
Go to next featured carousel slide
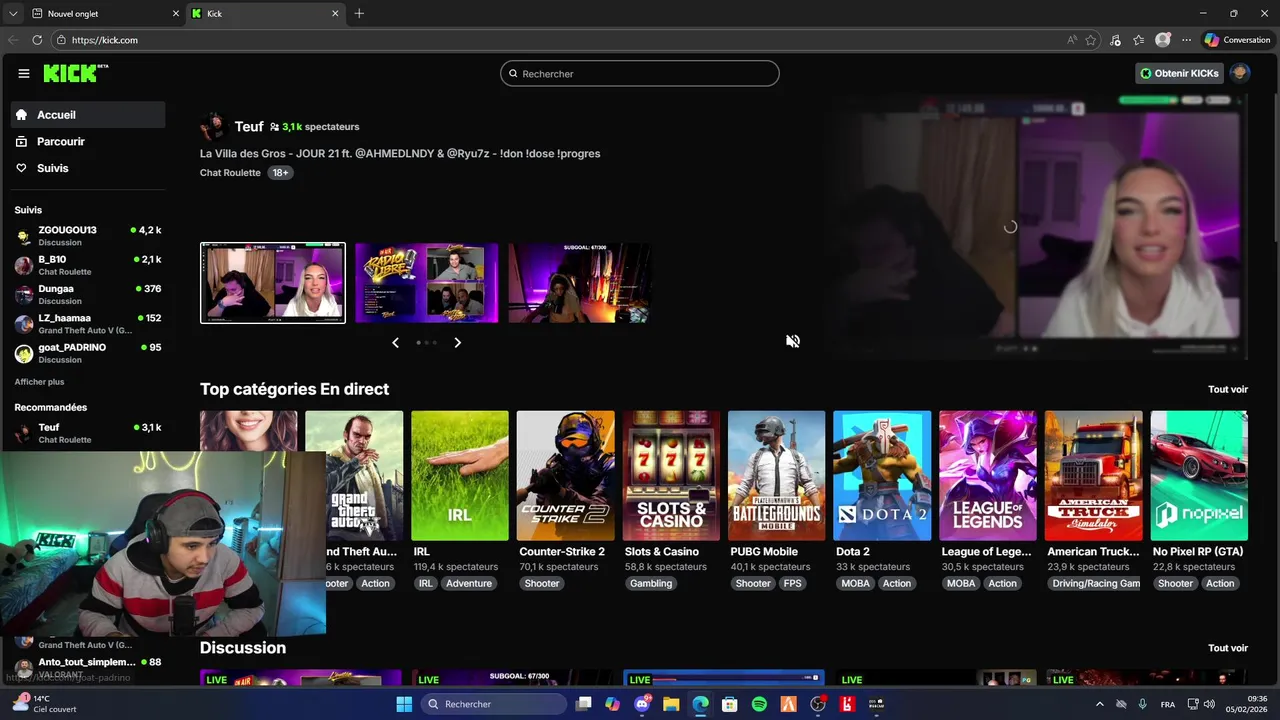coord(457,343)
